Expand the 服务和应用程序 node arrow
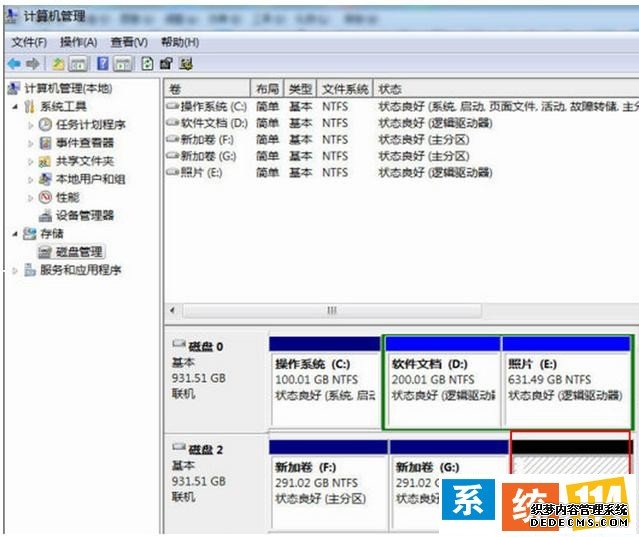Viewport: 639px width, 537px height. coord(15,270)
